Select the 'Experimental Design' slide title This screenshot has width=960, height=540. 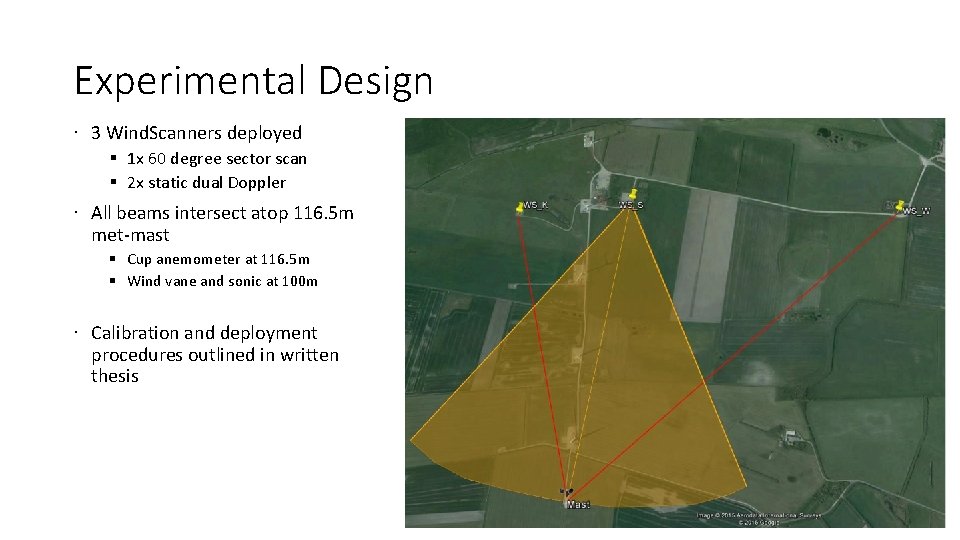(x=253, y=81)
